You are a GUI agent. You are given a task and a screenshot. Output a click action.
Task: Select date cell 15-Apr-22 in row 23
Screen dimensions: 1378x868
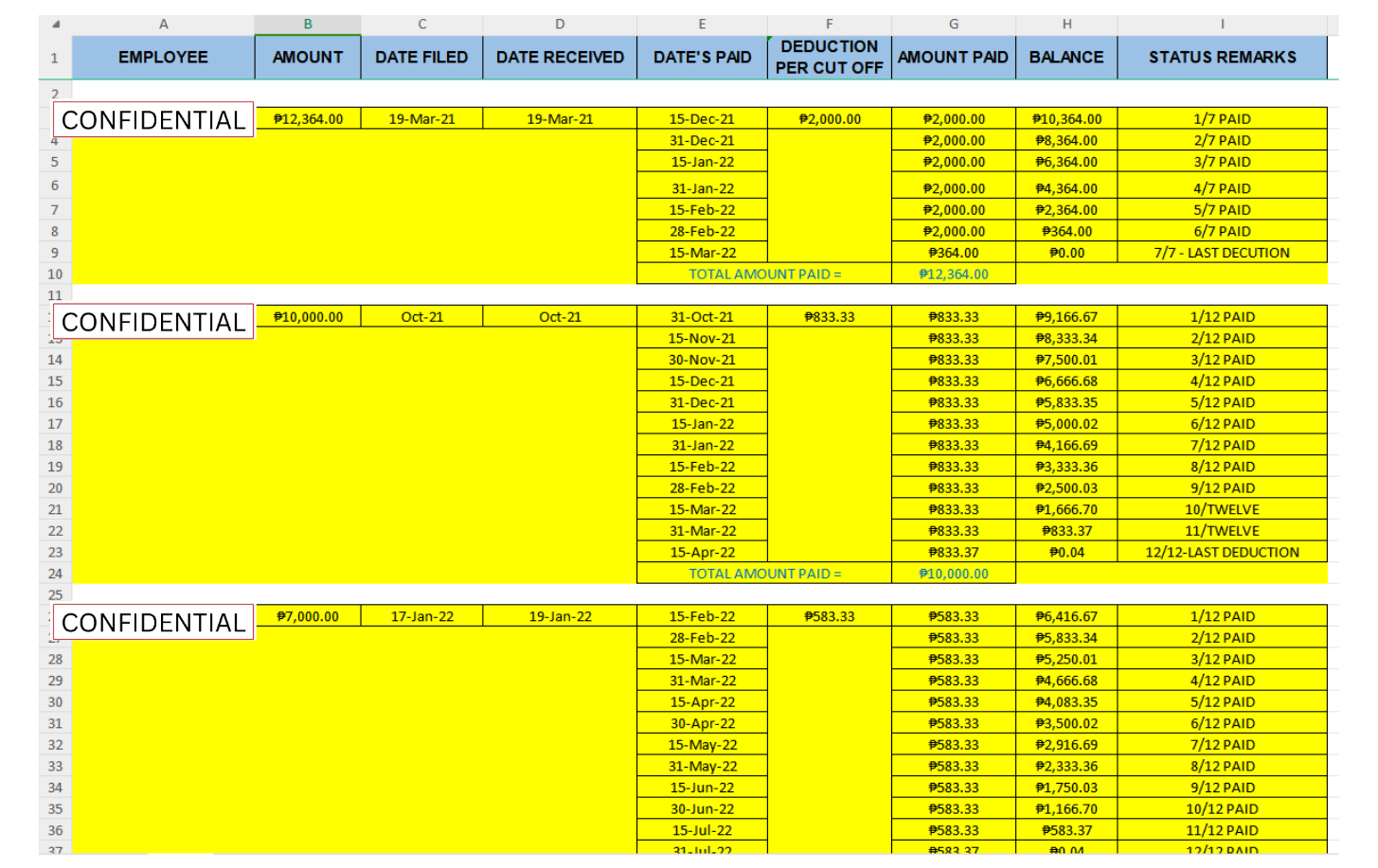click(702, 553)
